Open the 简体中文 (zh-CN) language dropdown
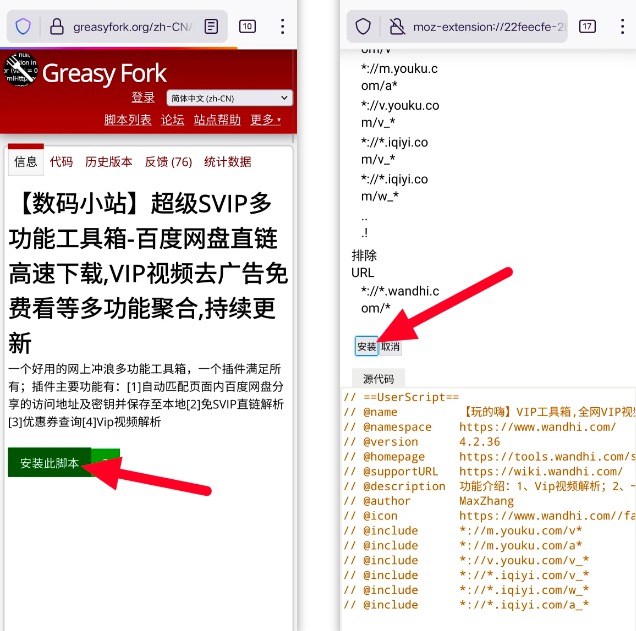 [x=229, y=98]
